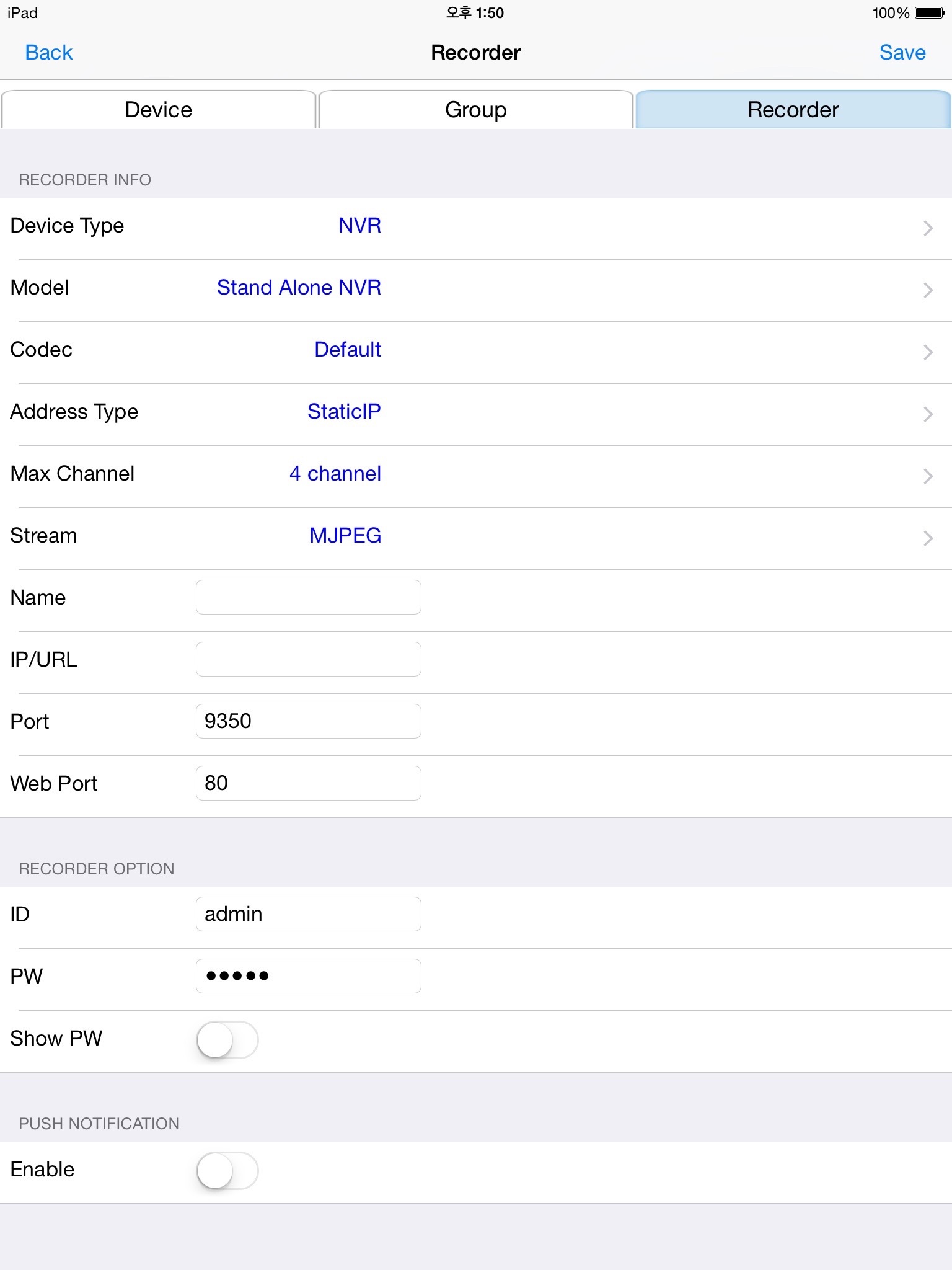Click the Name text field
The image size is (952, 1270).
tap(308, 597)
